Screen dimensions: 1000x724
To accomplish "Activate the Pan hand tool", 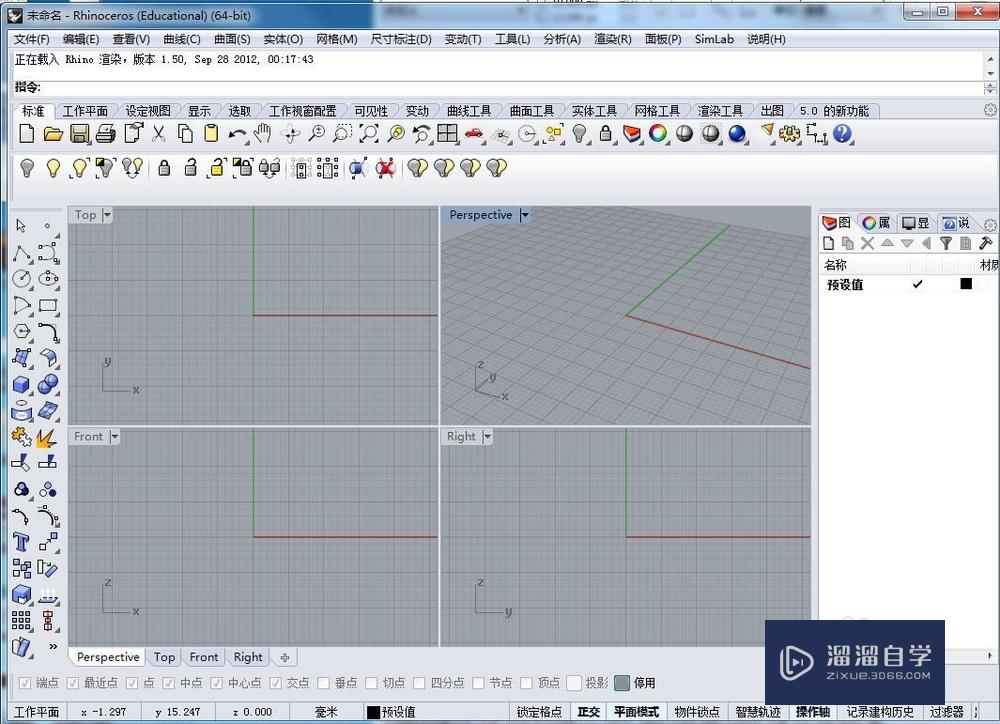I will click(263, 134).
